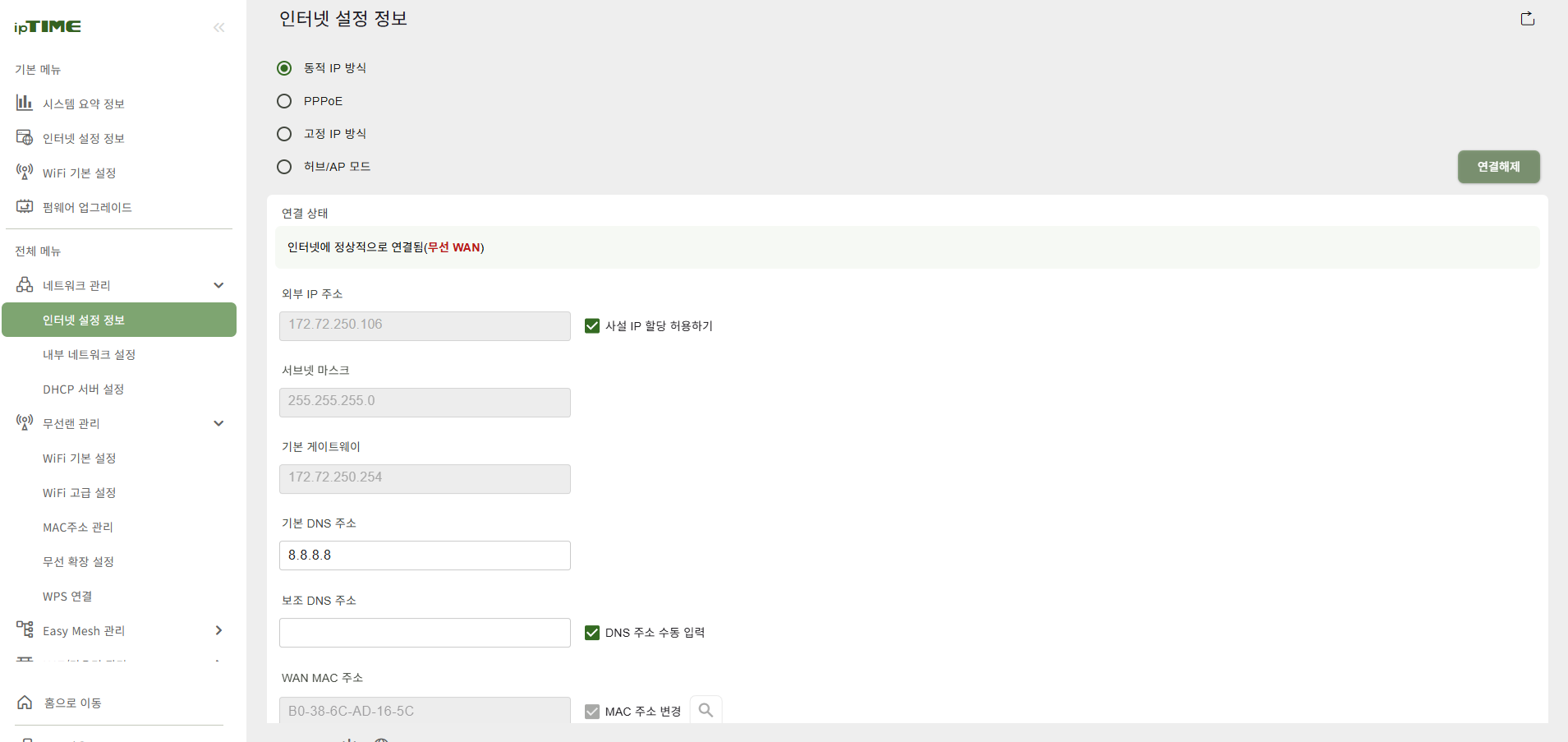This screenshot has height=742, width=1568.
Task: Click the network management icon
Action: pos(25,285)
